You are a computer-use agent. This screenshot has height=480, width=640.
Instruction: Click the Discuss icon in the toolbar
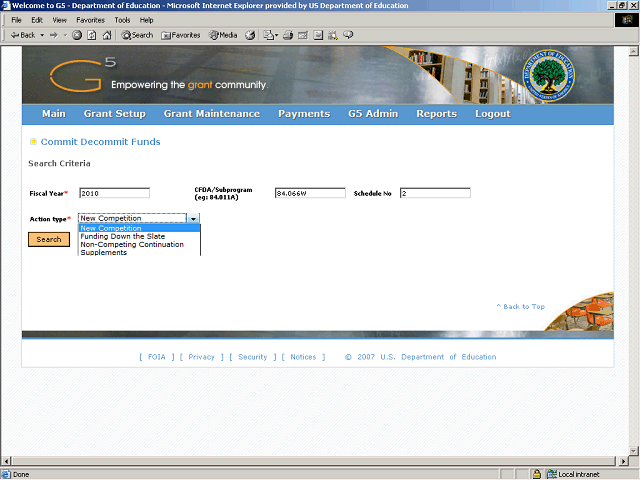click(x=318, y=36)
